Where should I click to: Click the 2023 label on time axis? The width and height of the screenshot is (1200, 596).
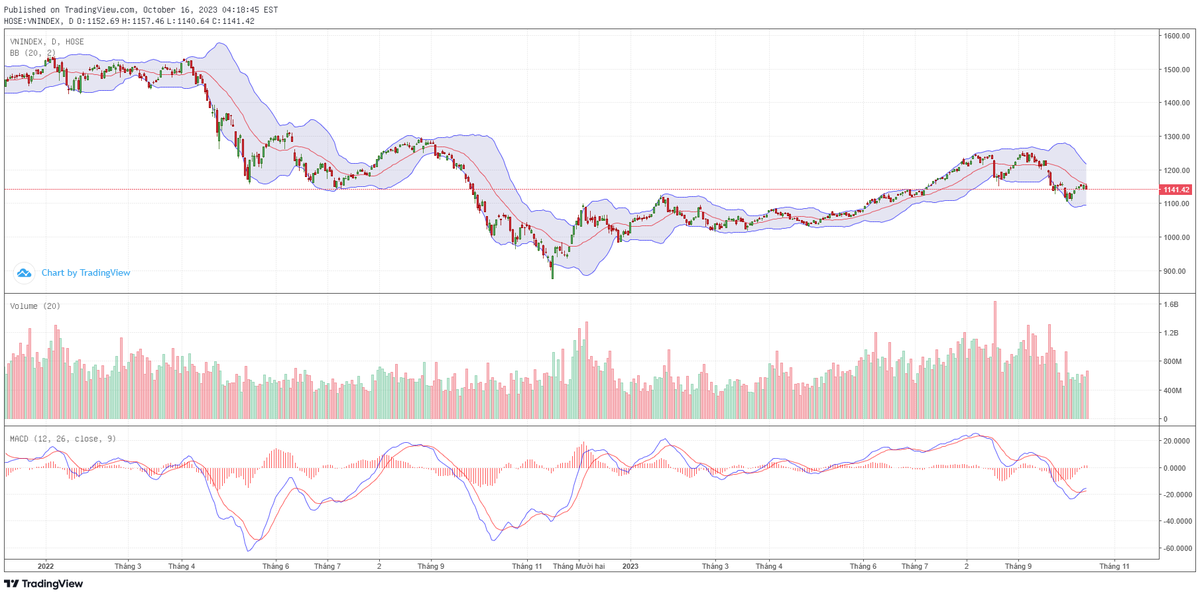click(x=629, y=566)
